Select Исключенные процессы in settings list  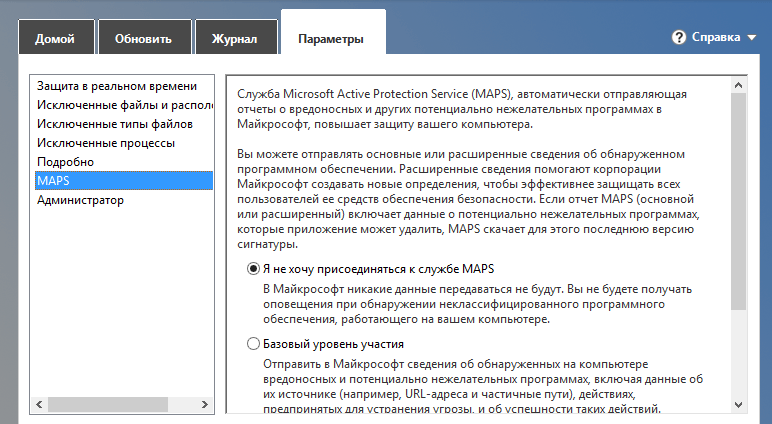[106, 143]
